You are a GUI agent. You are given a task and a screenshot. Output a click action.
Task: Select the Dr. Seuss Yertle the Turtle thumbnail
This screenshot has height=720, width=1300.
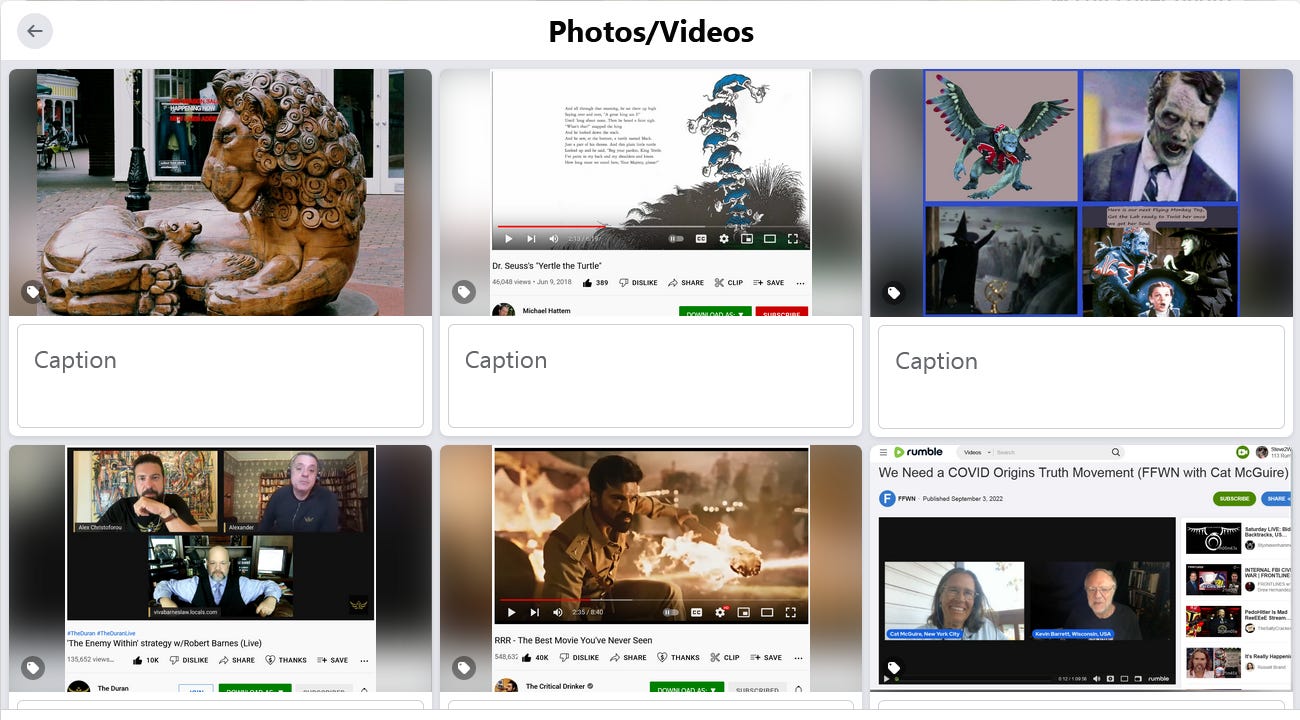coord(651,192)
